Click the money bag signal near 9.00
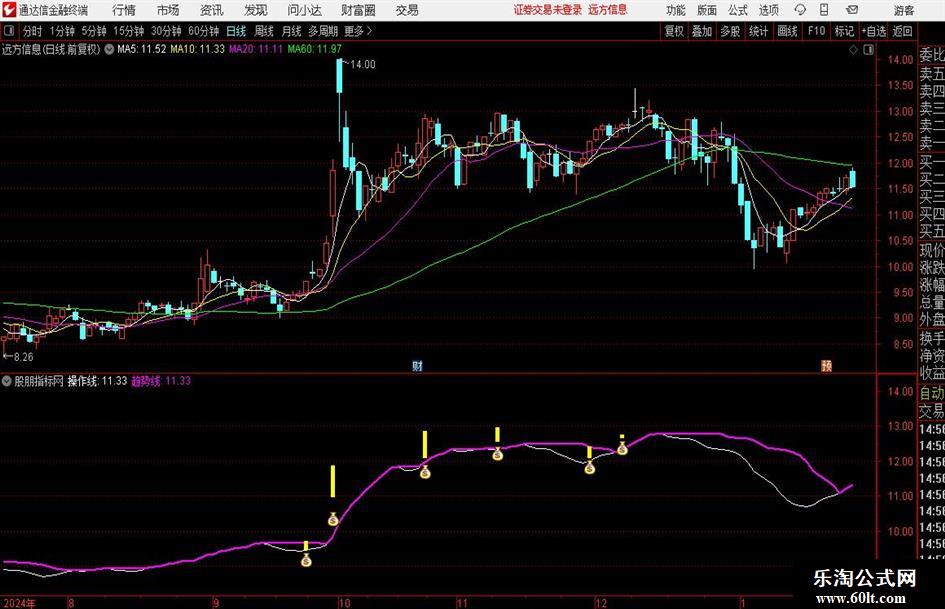 (x=306, y=561)
